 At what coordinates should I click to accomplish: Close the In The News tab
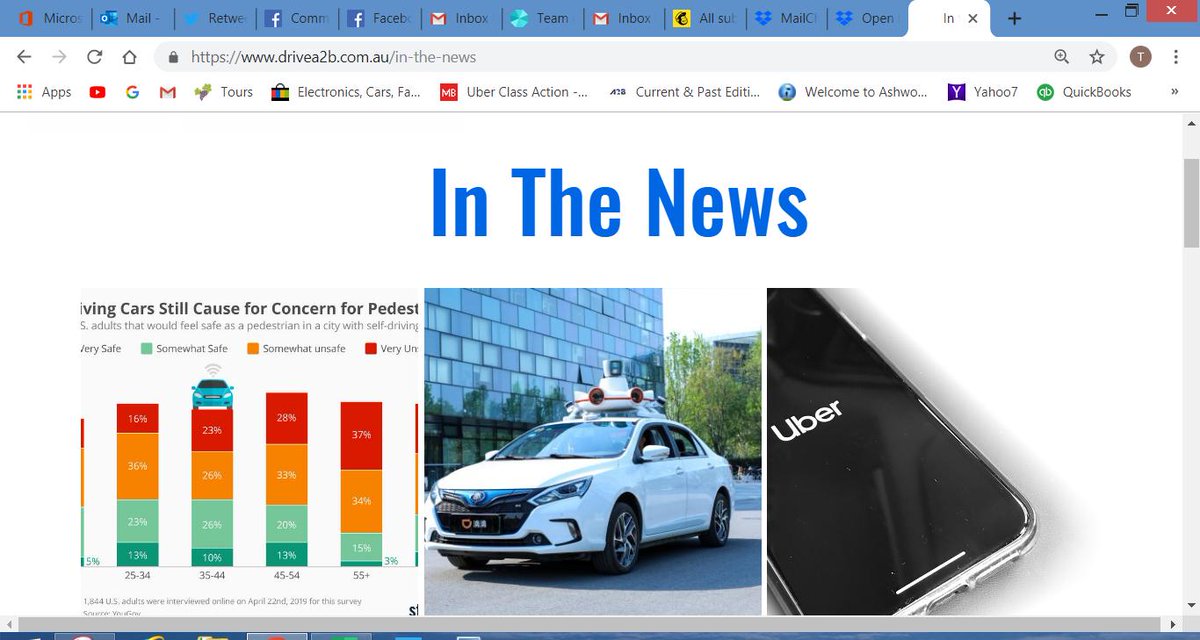point(973,18)
